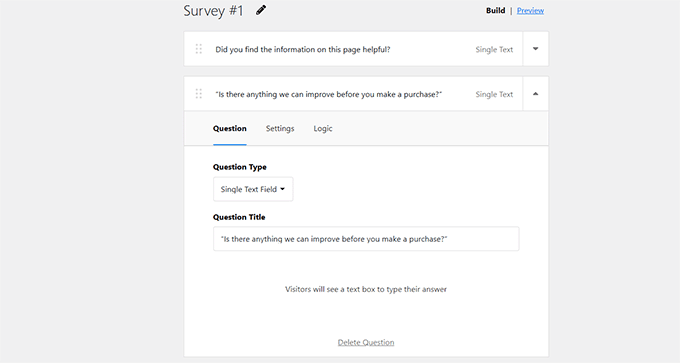Click the 'Is there anything we can improve' header title
This screenshot has width=680, height=363.
tap(328, 94)
